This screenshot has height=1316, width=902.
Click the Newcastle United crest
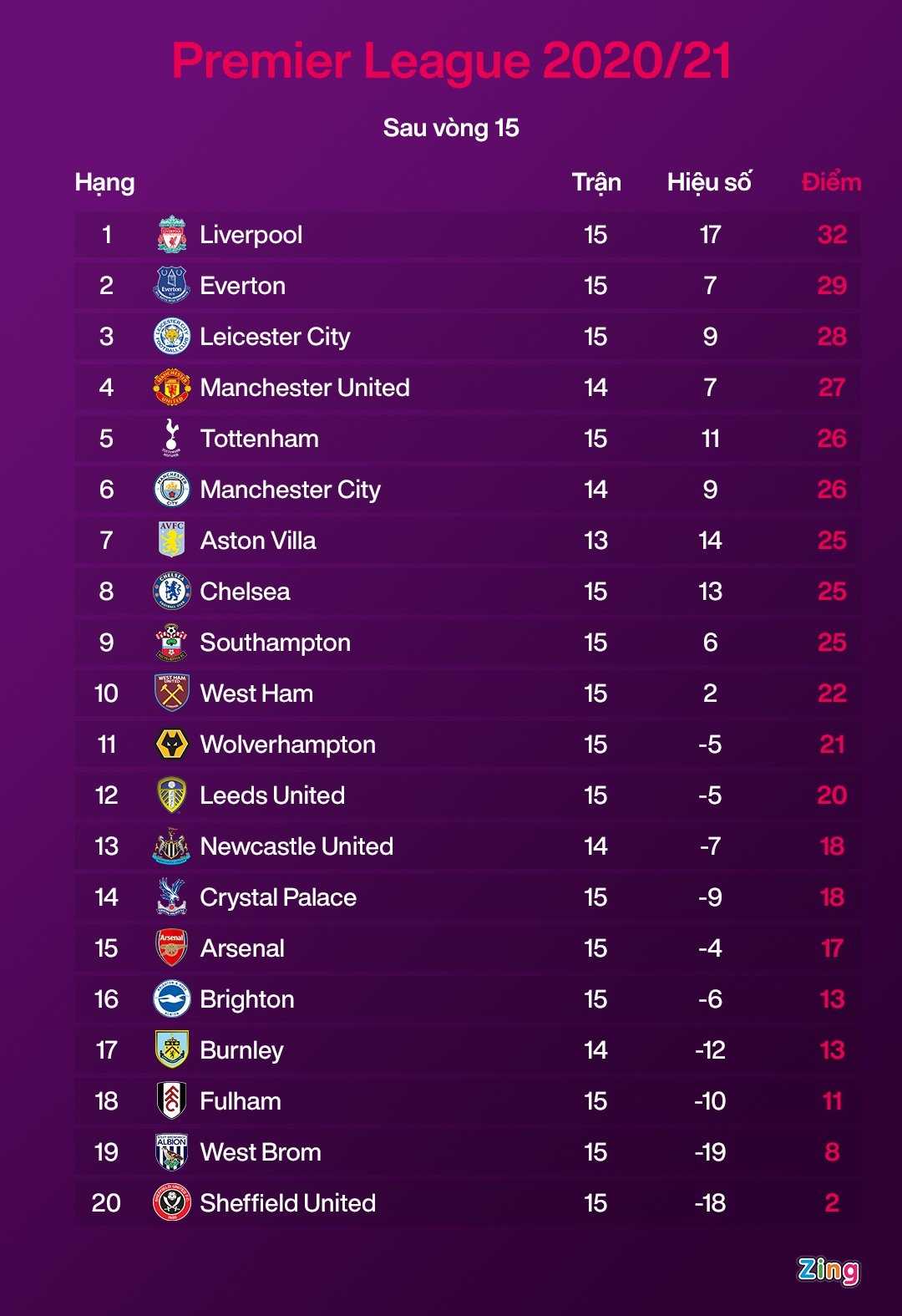[x=172, y=846]
